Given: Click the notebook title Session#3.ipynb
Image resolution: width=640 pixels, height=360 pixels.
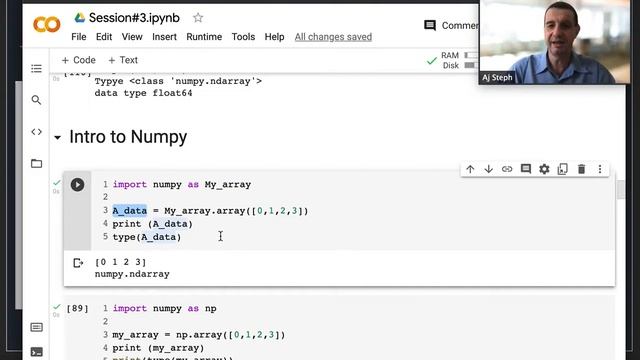Looking at the screenshot, I should [134, 18].
